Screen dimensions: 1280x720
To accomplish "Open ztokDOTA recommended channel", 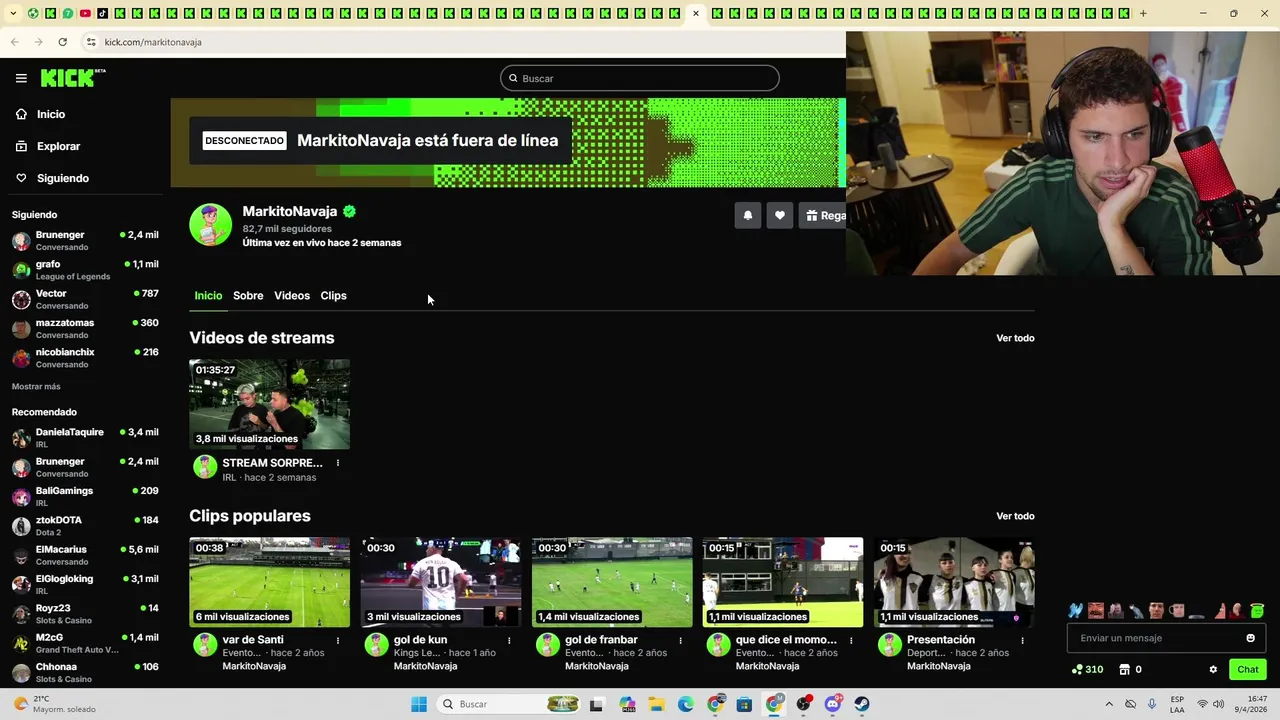I will point(85,526).
